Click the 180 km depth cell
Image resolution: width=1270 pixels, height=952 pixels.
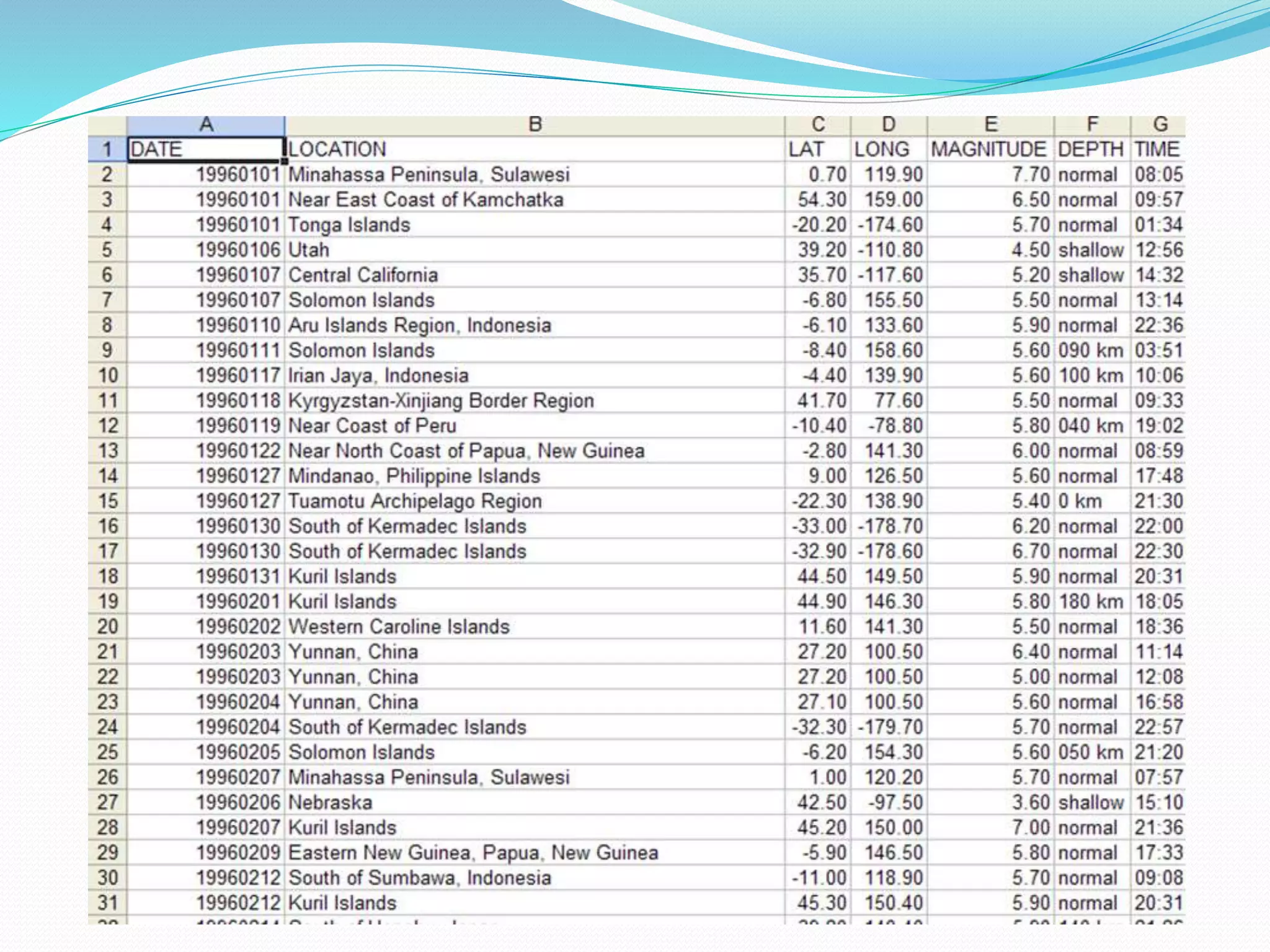1091,601
